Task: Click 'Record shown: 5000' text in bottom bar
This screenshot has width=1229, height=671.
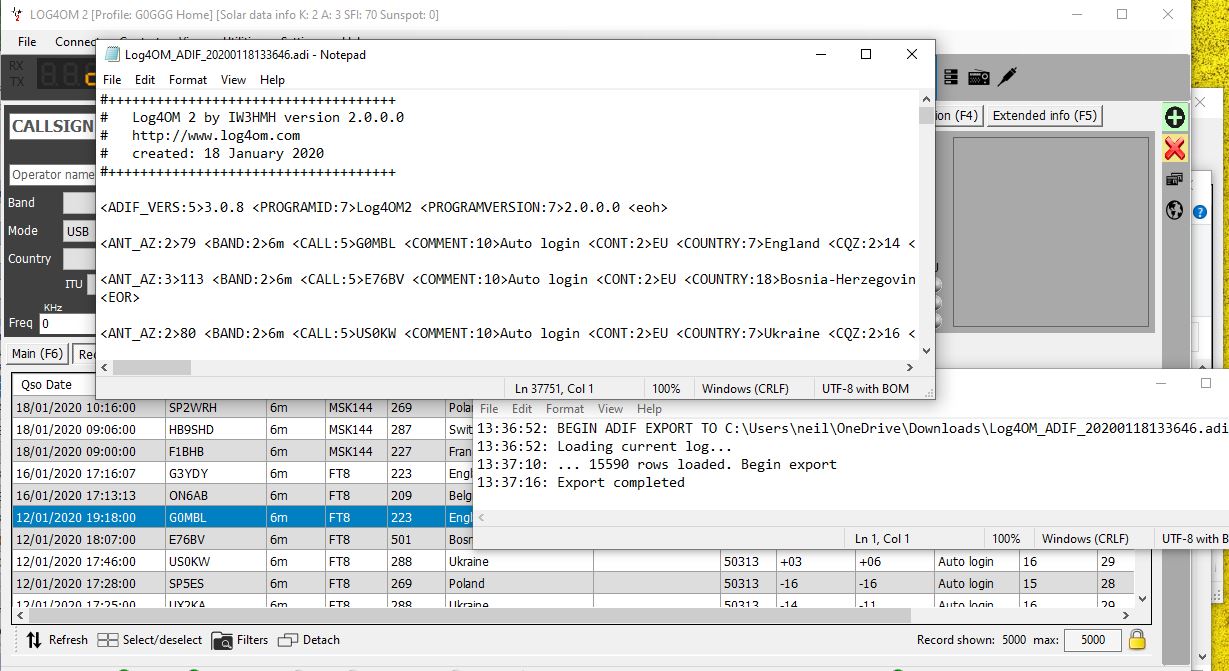Action: coord(971,640)
